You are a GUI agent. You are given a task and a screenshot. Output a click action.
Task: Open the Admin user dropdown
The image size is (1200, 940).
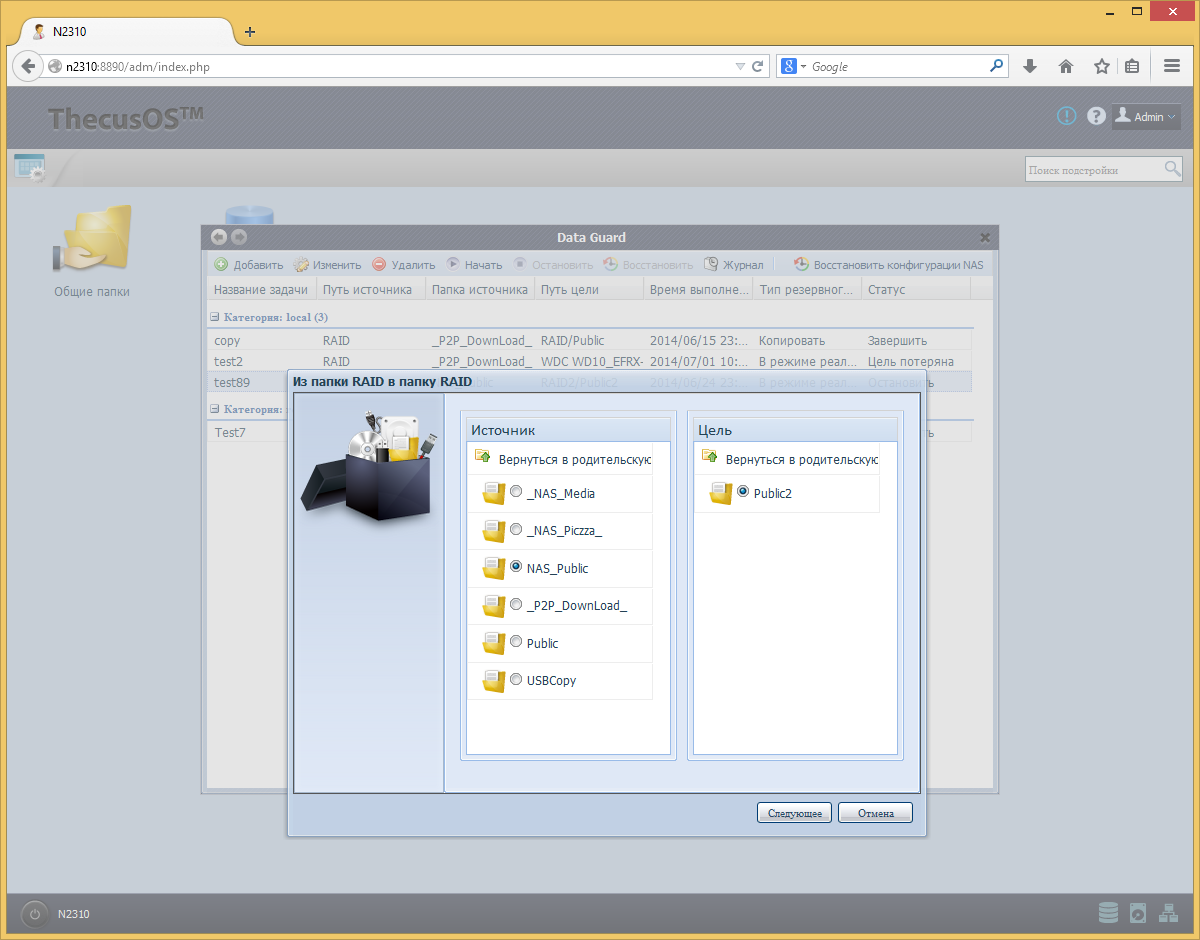[x=1147, y=116]
